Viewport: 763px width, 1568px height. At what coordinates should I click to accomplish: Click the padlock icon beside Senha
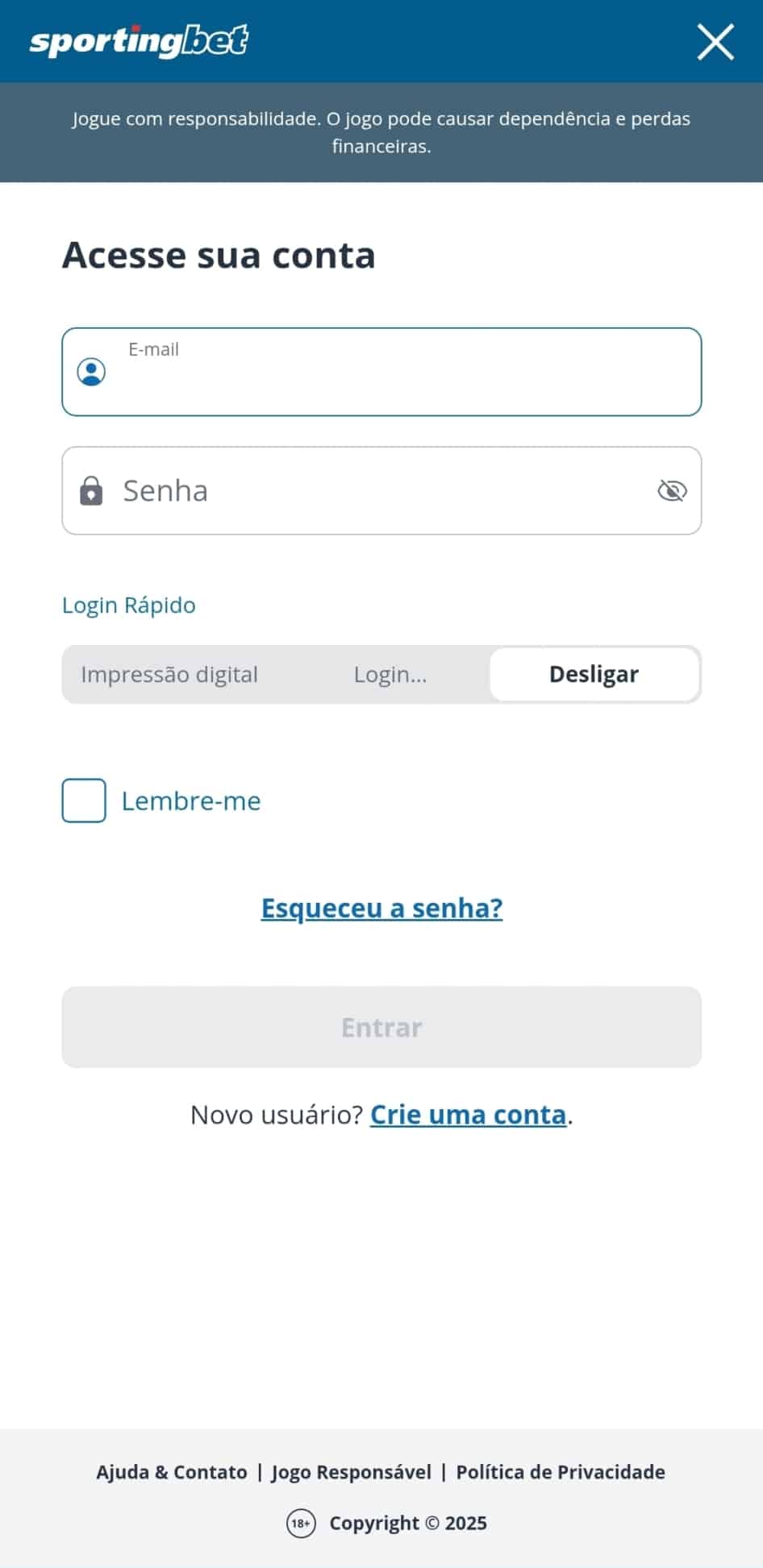91,491
